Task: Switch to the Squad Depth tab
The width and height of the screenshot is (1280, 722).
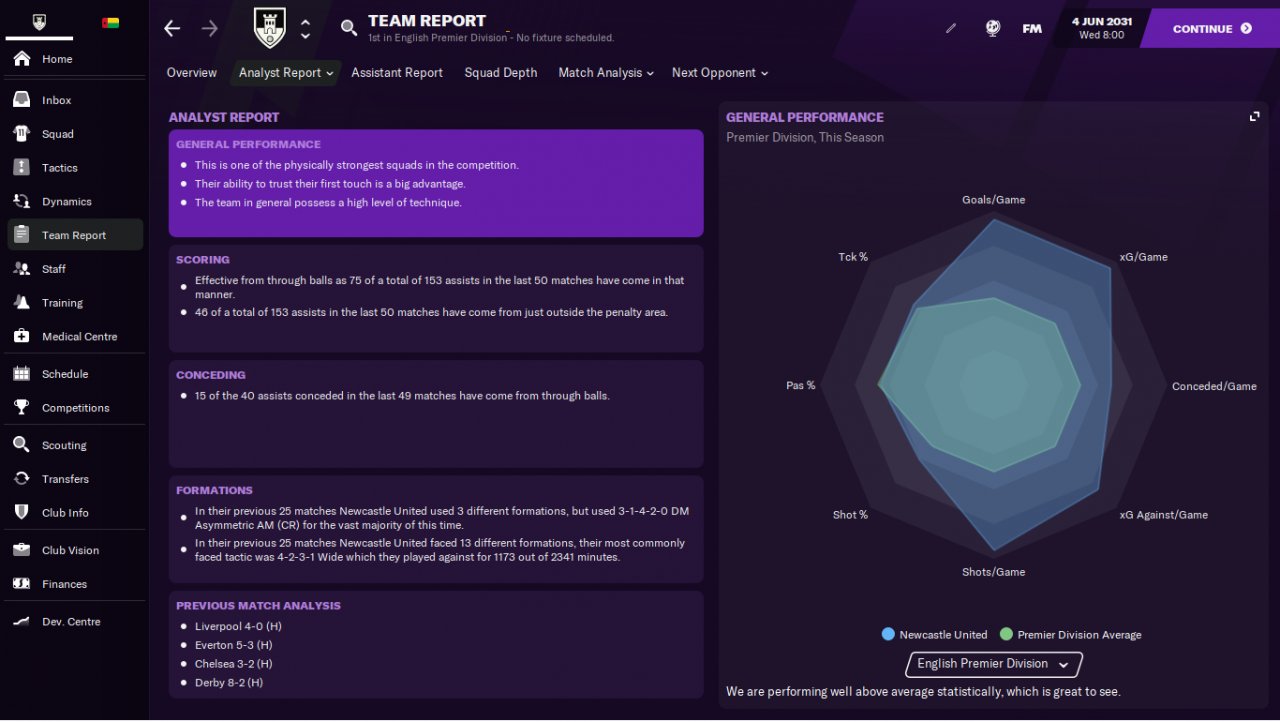Action: pos(501,73)
